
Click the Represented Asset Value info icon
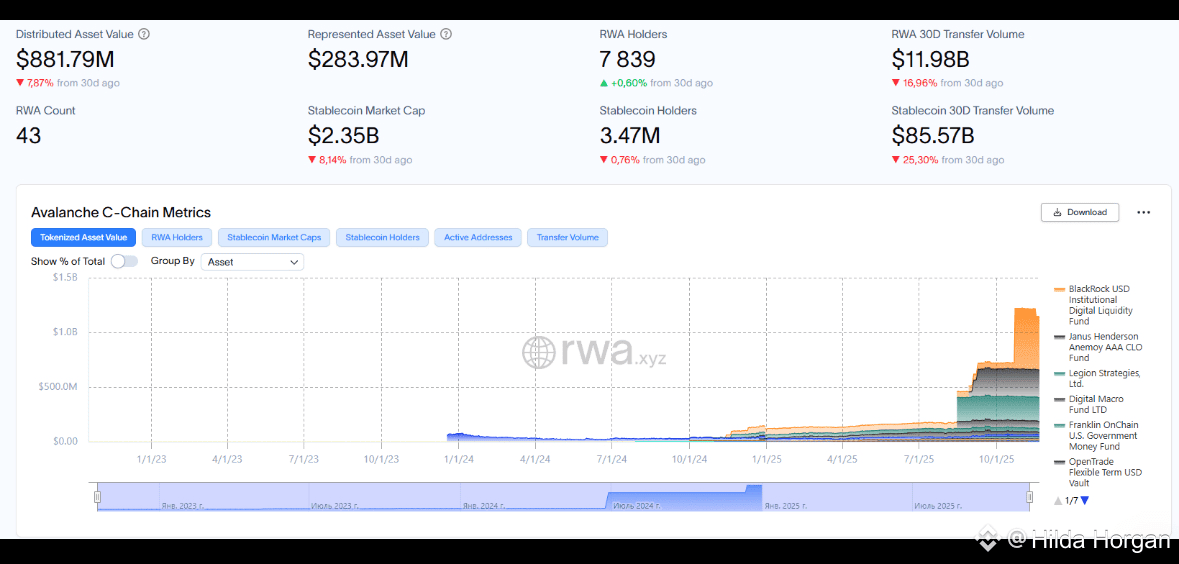coord(446,34)
